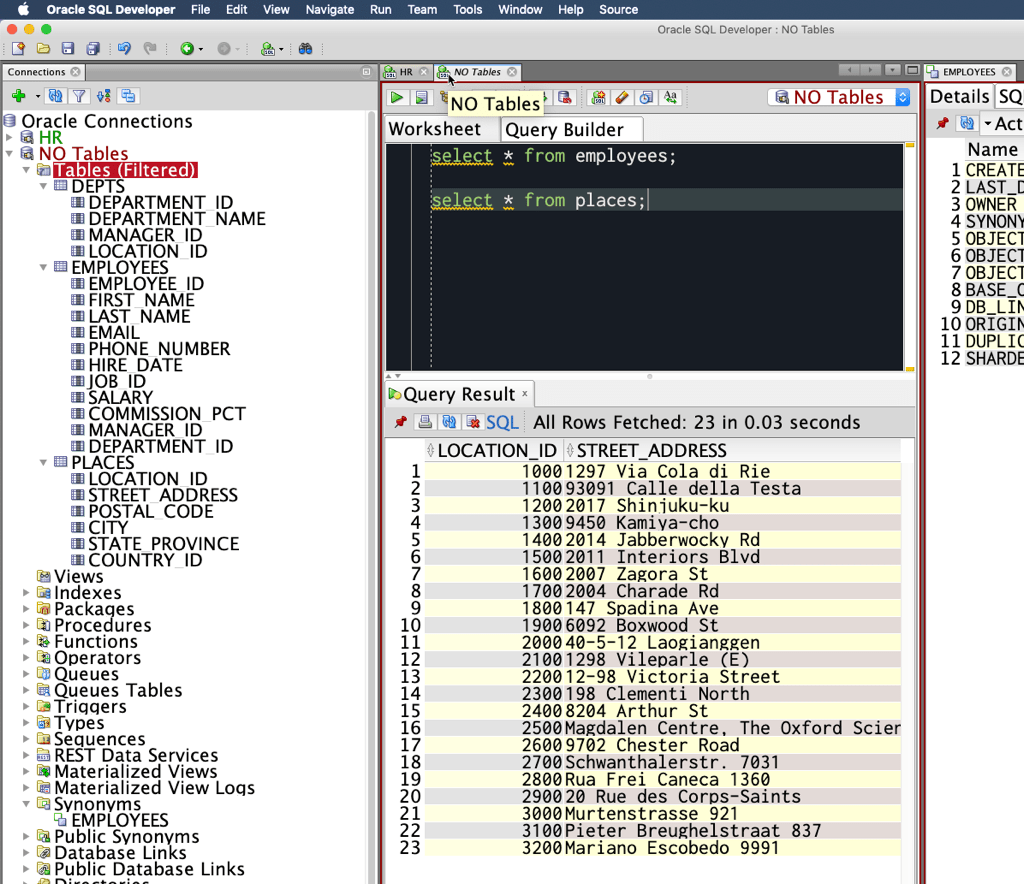
Task: Switch to the Query Builder tab
Action: pos(564,130)
